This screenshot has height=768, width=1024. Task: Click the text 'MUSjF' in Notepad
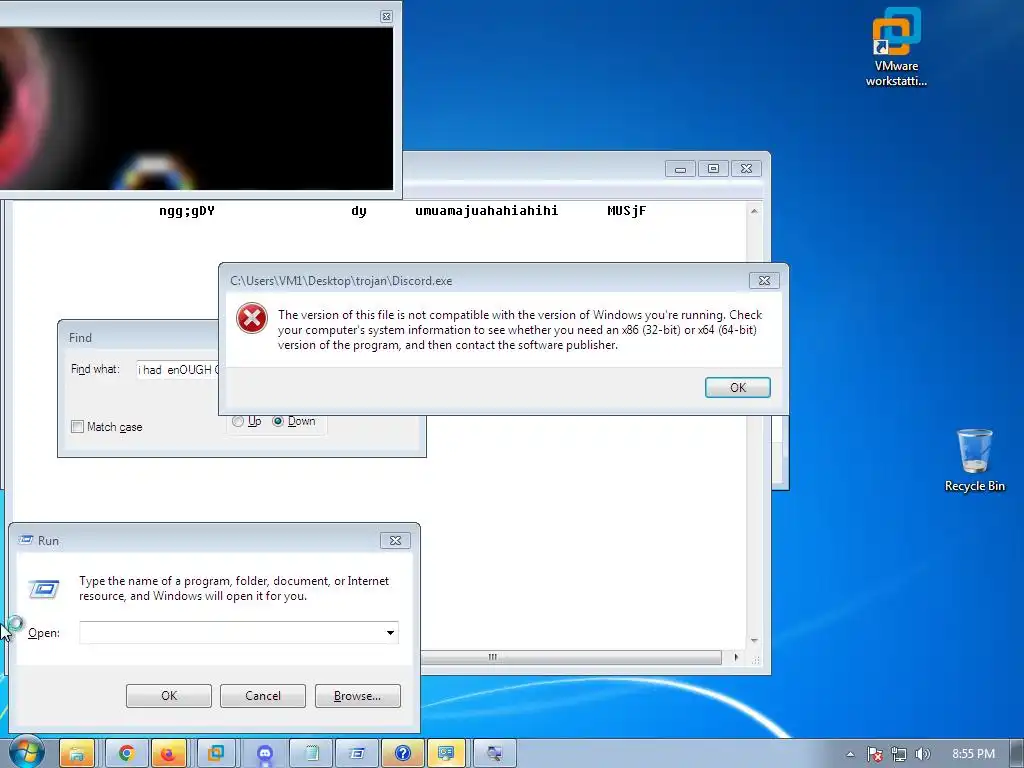click(626, 211)
